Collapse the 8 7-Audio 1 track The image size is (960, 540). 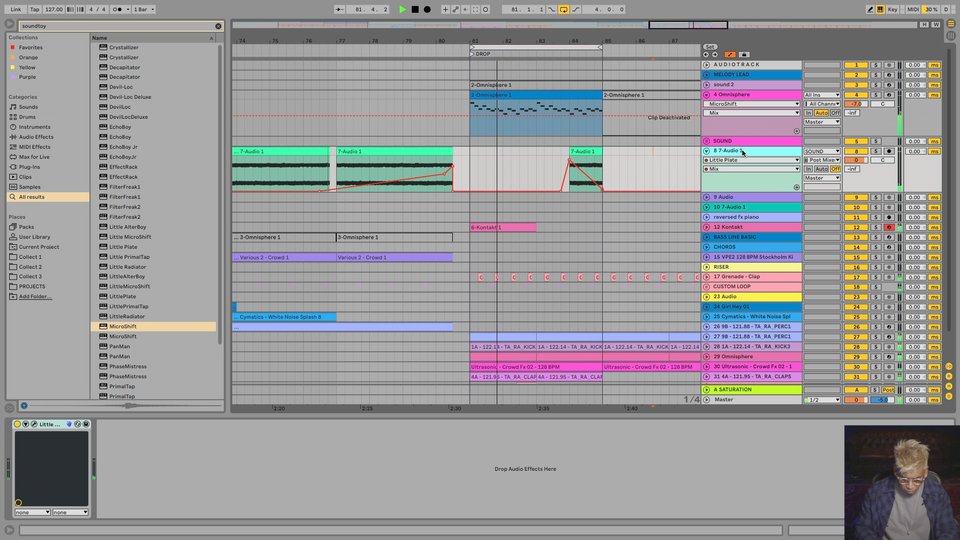(x=707, y=151)
